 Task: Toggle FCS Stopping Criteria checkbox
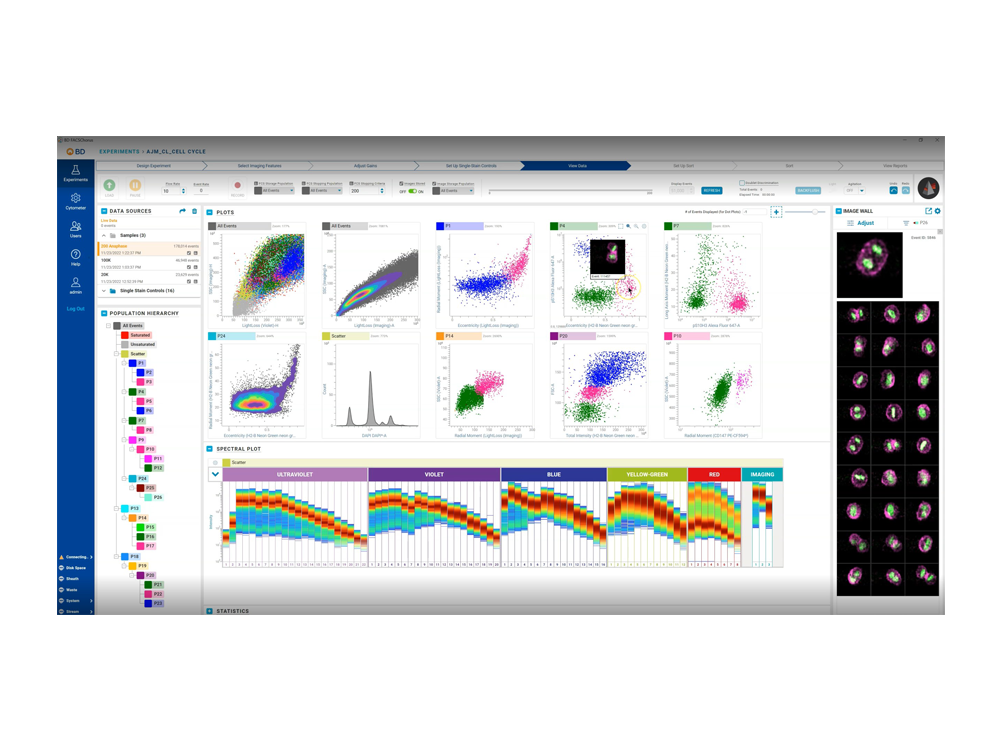click(351, 184)
